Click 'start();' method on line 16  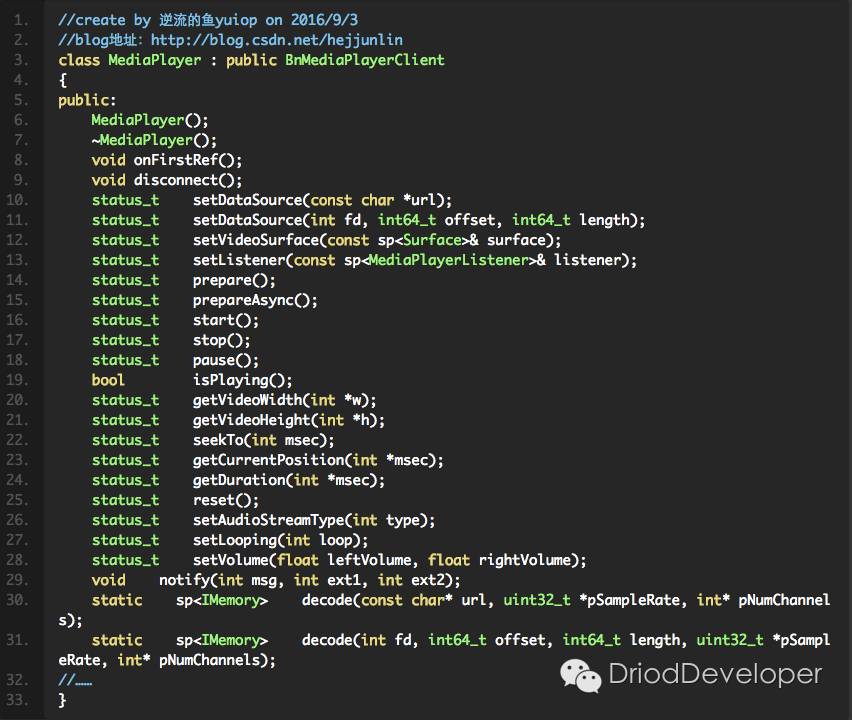[x=225, y=321]
